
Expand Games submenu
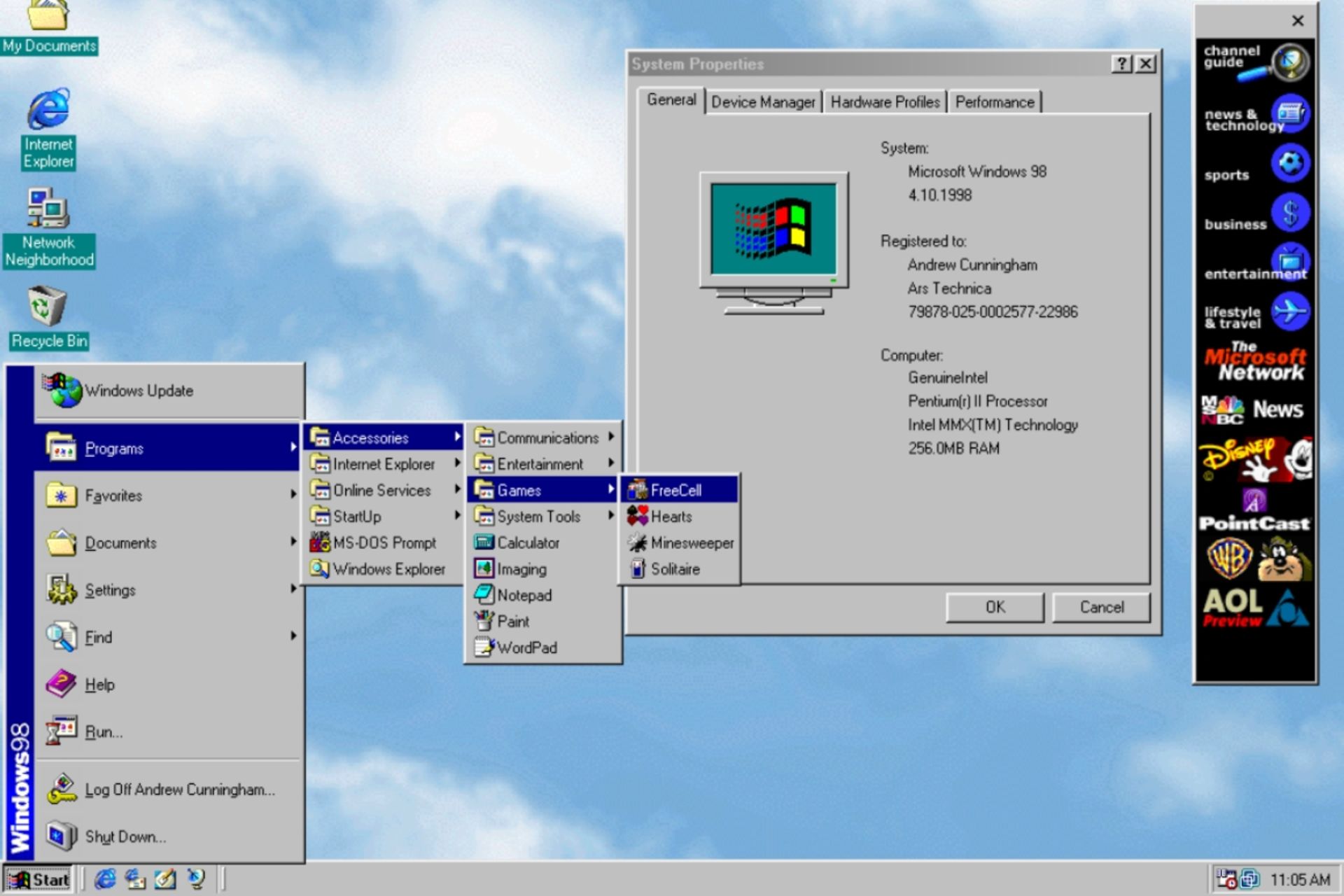[x=543, y=490]
